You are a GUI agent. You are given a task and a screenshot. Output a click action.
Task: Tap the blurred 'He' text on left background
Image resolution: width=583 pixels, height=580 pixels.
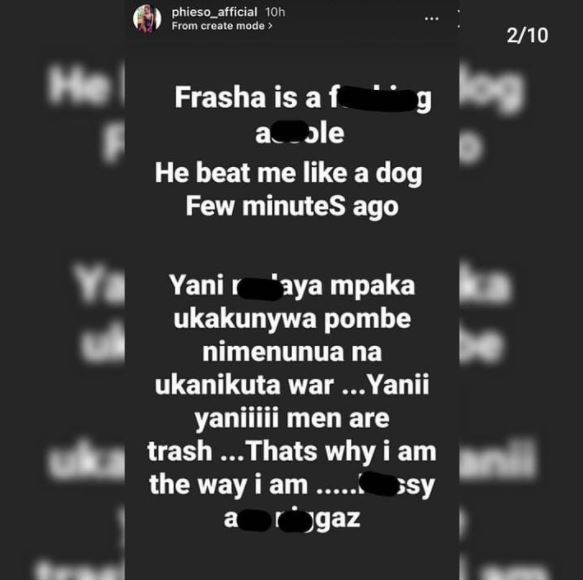pyautogui.click(x=78, y=86)
